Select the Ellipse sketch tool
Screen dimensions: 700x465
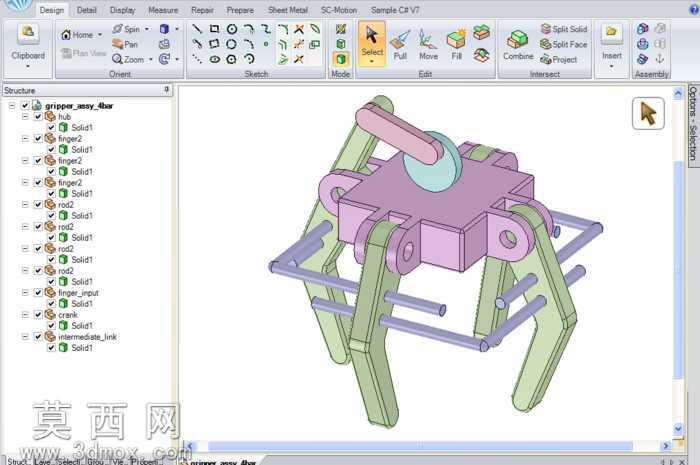(215, 59)
